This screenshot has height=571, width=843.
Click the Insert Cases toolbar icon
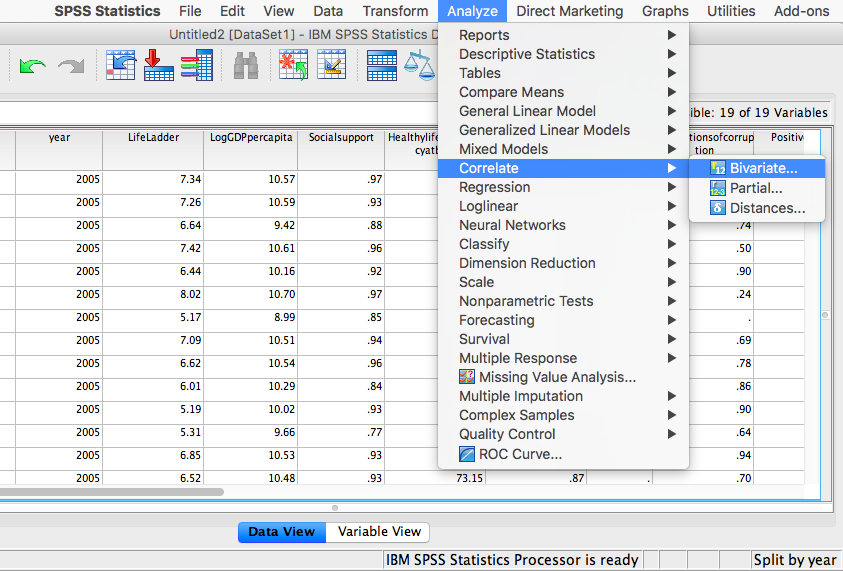coord(294,65)
